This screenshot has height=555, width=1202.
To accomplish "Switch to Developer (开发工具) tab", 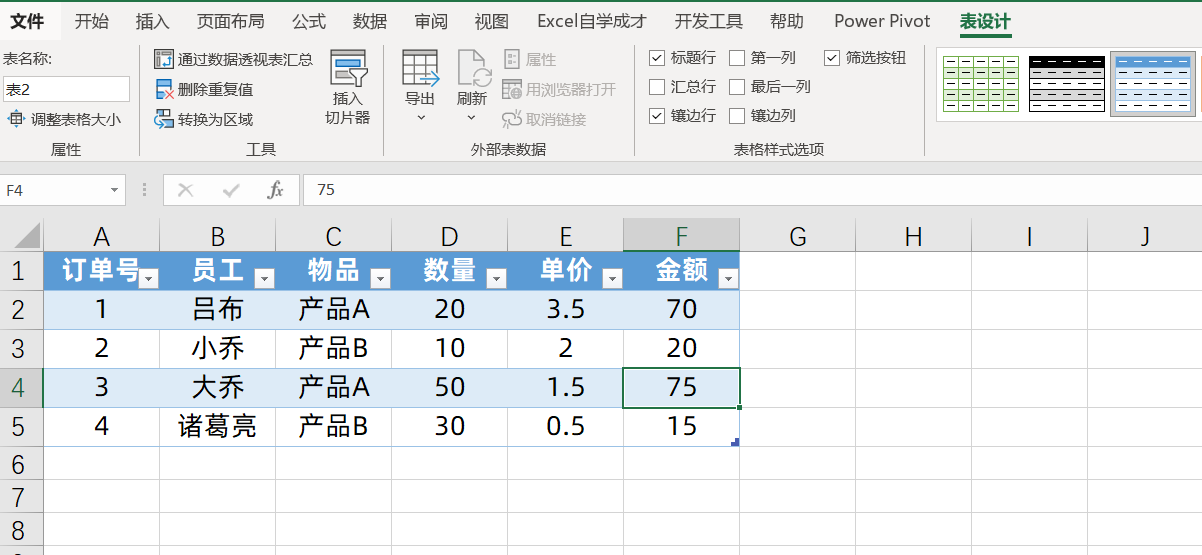I will [x=709, y=21].
